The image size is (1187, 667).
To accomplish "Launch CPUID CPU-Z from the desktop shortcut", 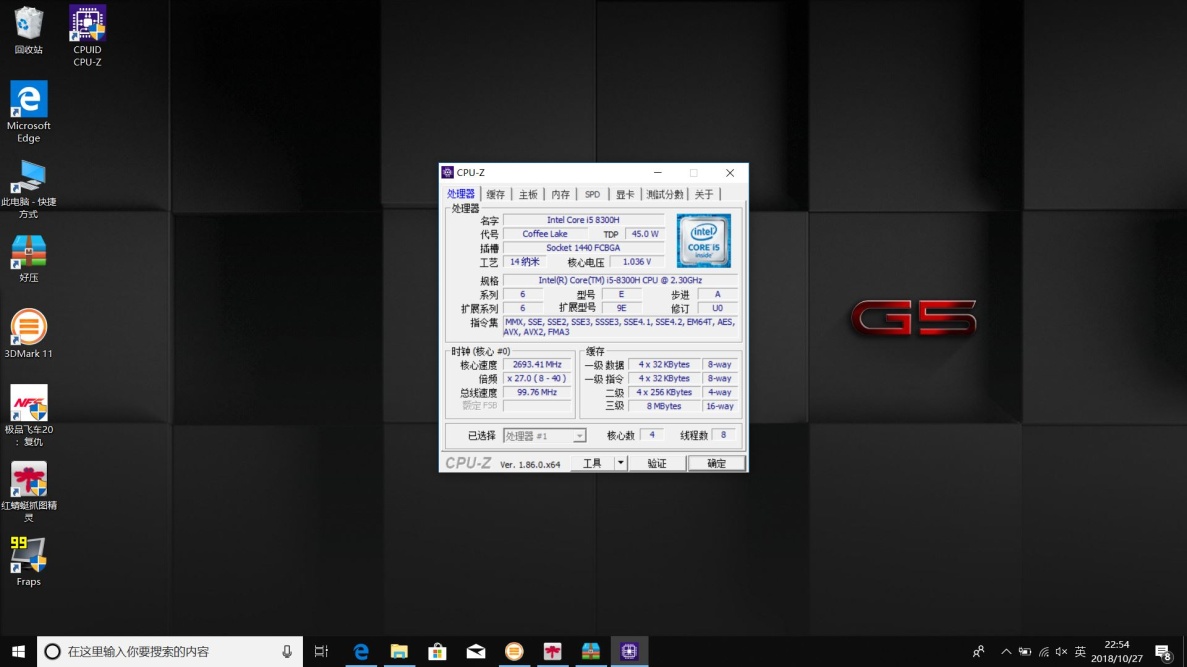I will [87, 25].
